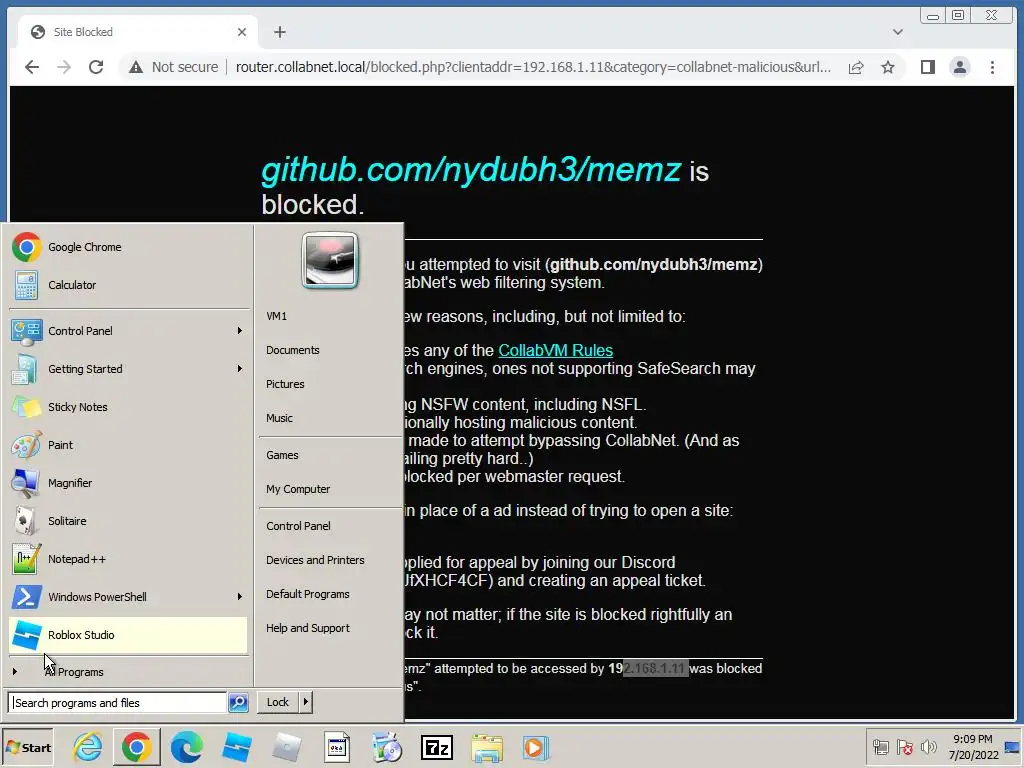Open Action Center flag tray icon
Viewport: 1024px width, 768px height.
click(904, 746)
